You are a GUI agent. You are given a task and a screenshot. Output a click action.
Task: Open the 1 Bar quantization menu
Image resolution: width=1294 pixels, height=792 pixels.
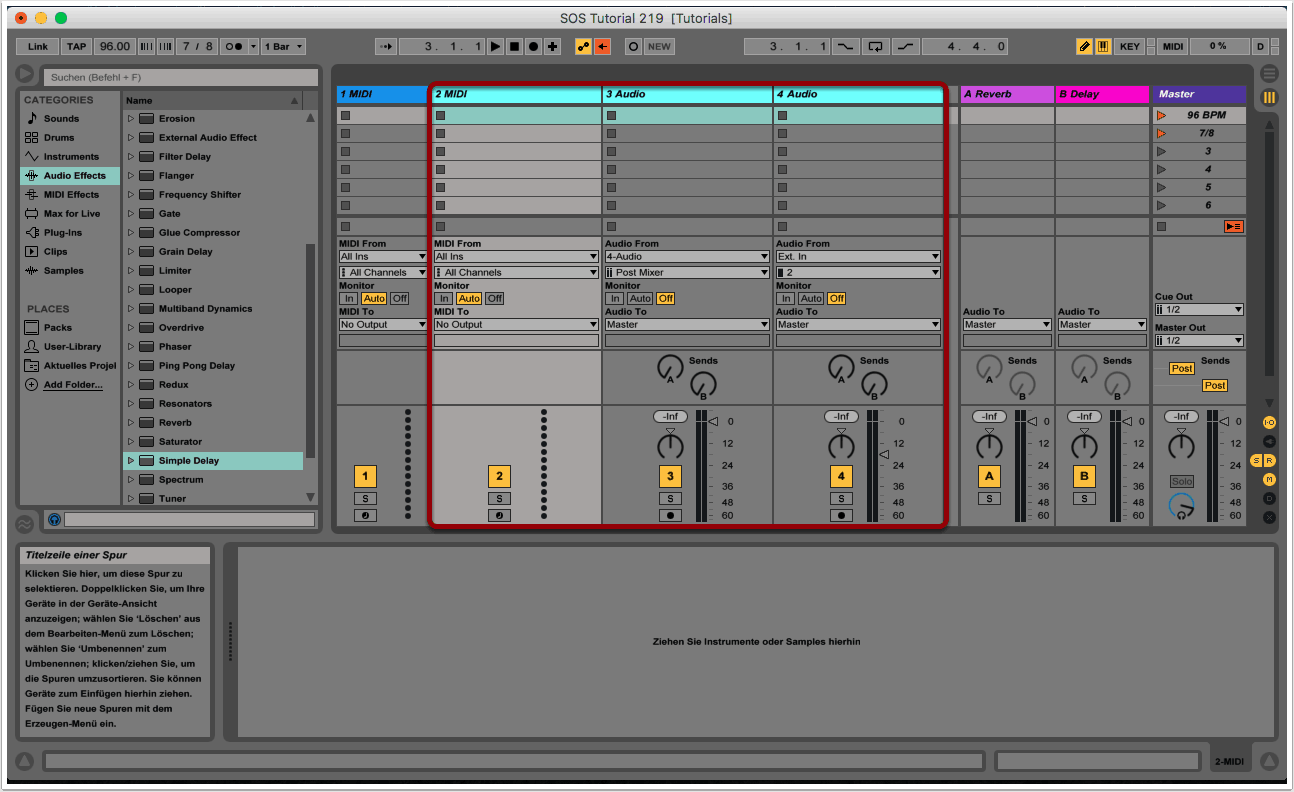click(x=284, y=47)
